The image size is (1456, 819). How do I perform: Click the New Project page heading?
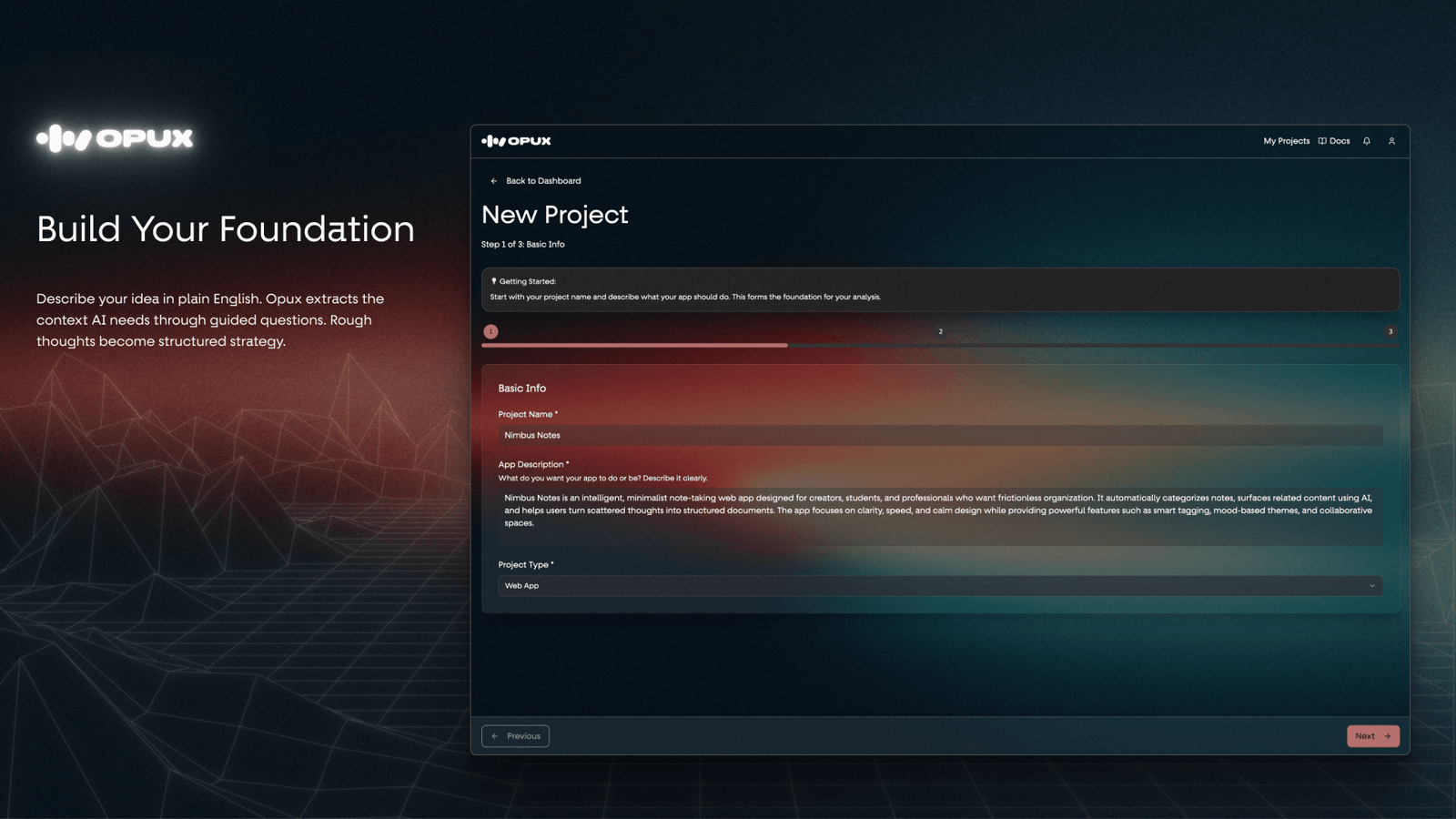(x=554, y=215)
